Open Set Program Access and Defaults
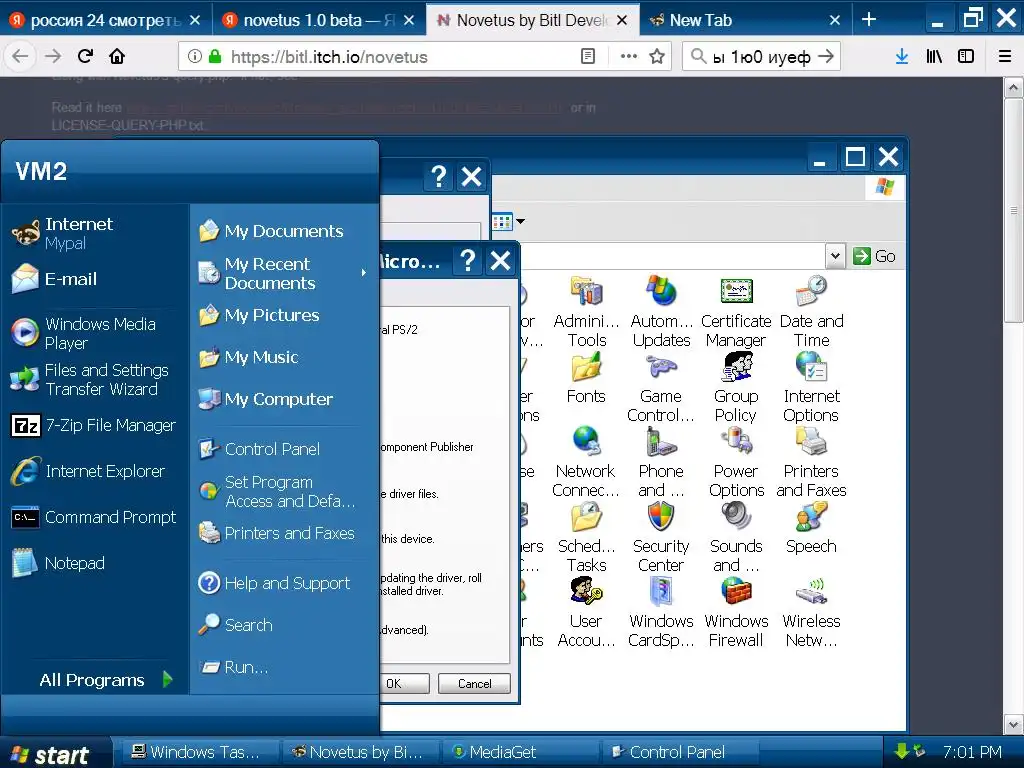Viewport: 1024px width, 768px height. tap(283, 491)
